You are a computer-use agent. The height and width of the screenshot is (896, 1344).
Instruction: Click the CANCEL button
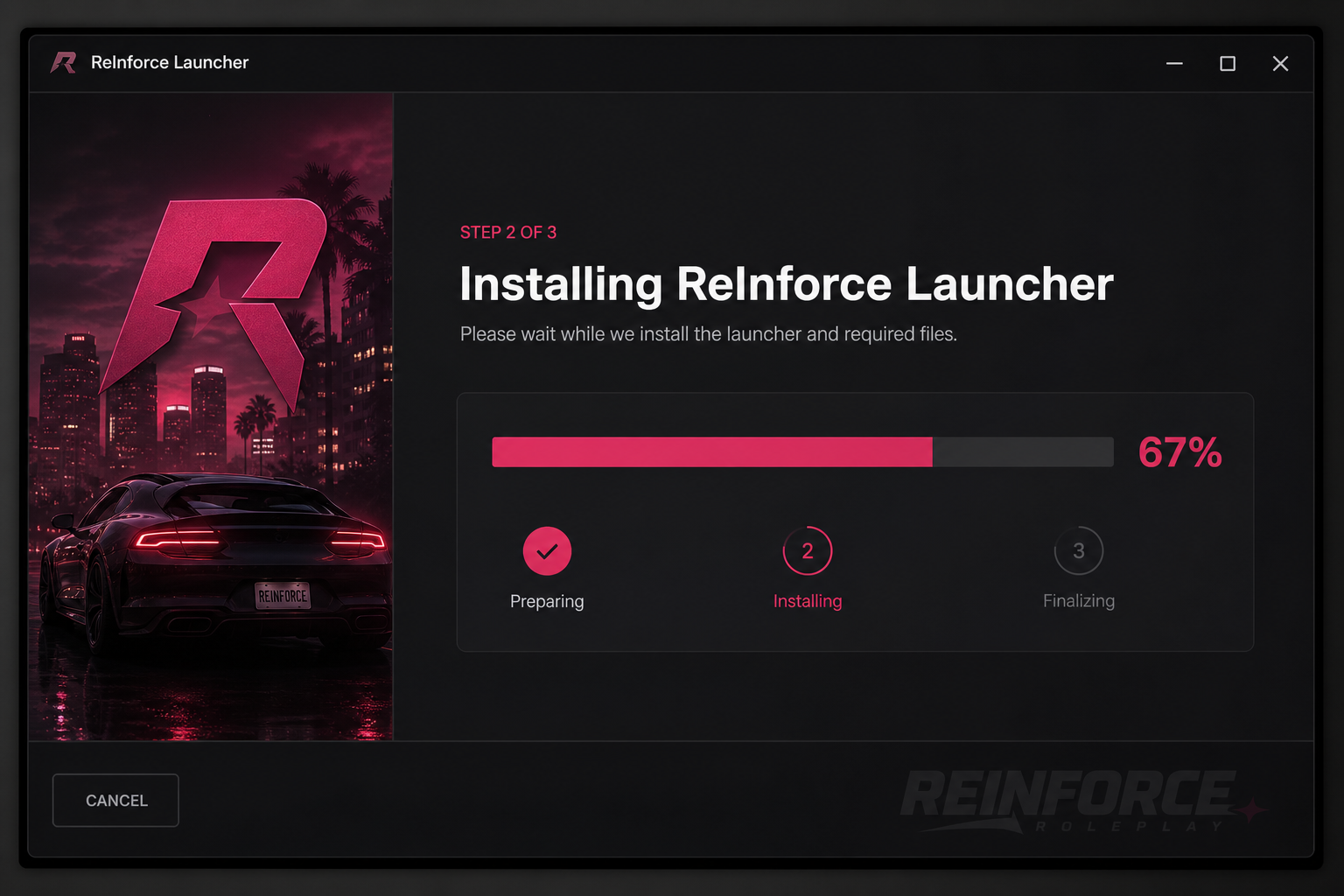(115, 801)
